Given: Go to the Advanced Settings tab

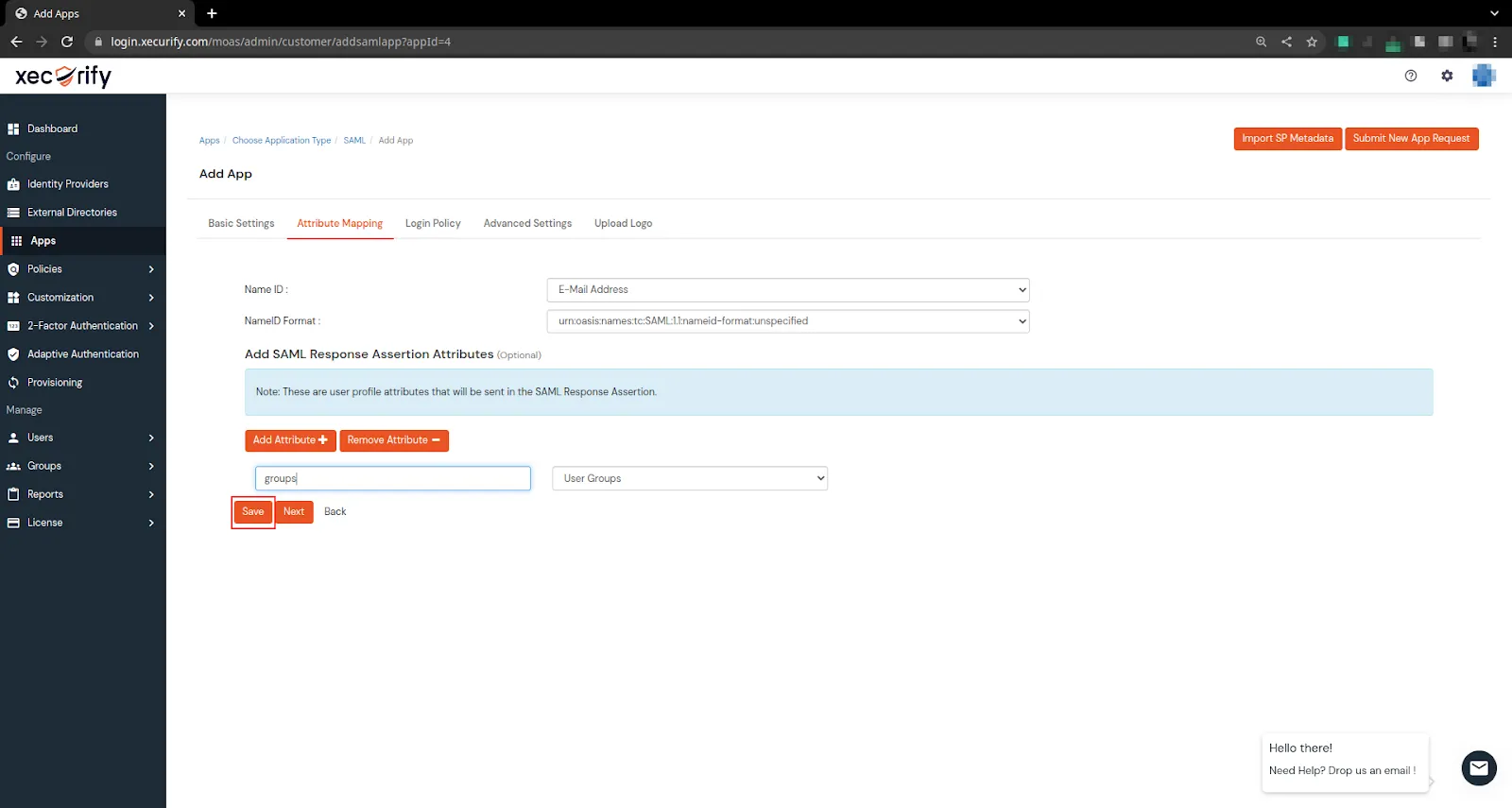Looking at the screenshot, I should click(x=527, y=224).
